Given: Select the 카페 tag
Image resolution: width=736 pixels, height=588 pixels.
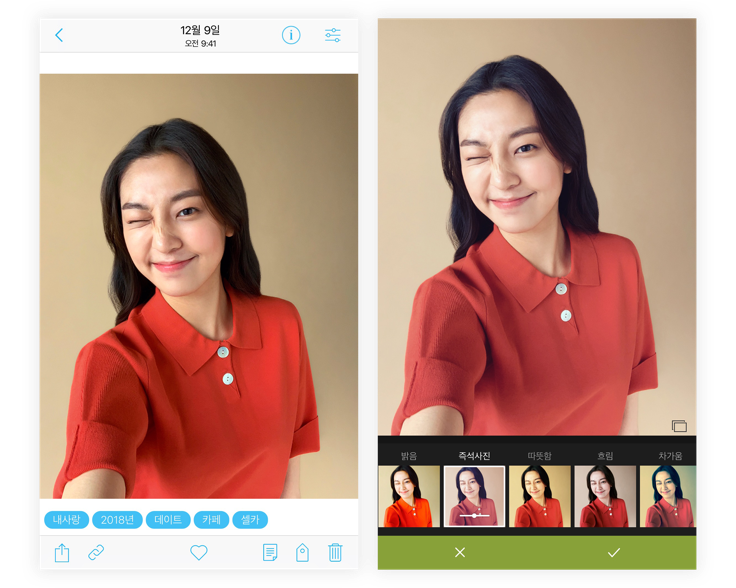Looking at the screenshot, I should coord(211,520).
